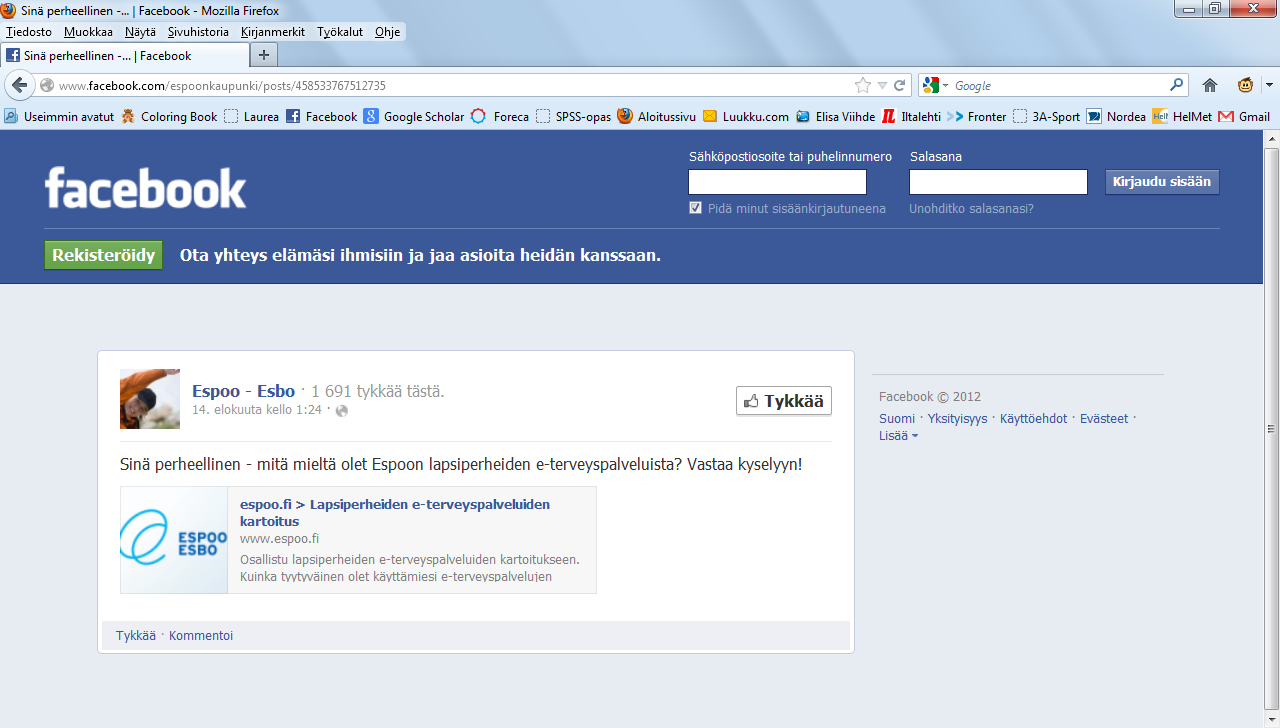Viewport: 1280px width, 728px height.
Task: Click the Kommentoi link below the post
Action: click(x=201, y=636)
